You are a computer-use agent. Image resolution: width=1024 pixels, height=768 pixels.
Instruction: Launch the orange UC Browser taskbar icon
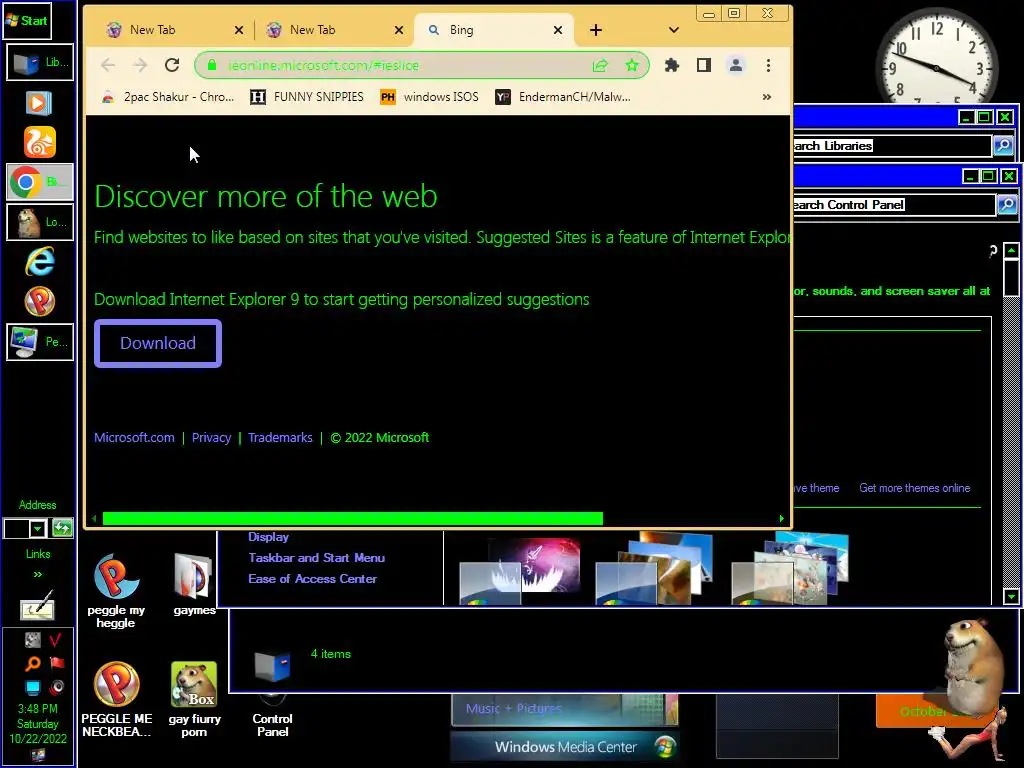point(40,142)
